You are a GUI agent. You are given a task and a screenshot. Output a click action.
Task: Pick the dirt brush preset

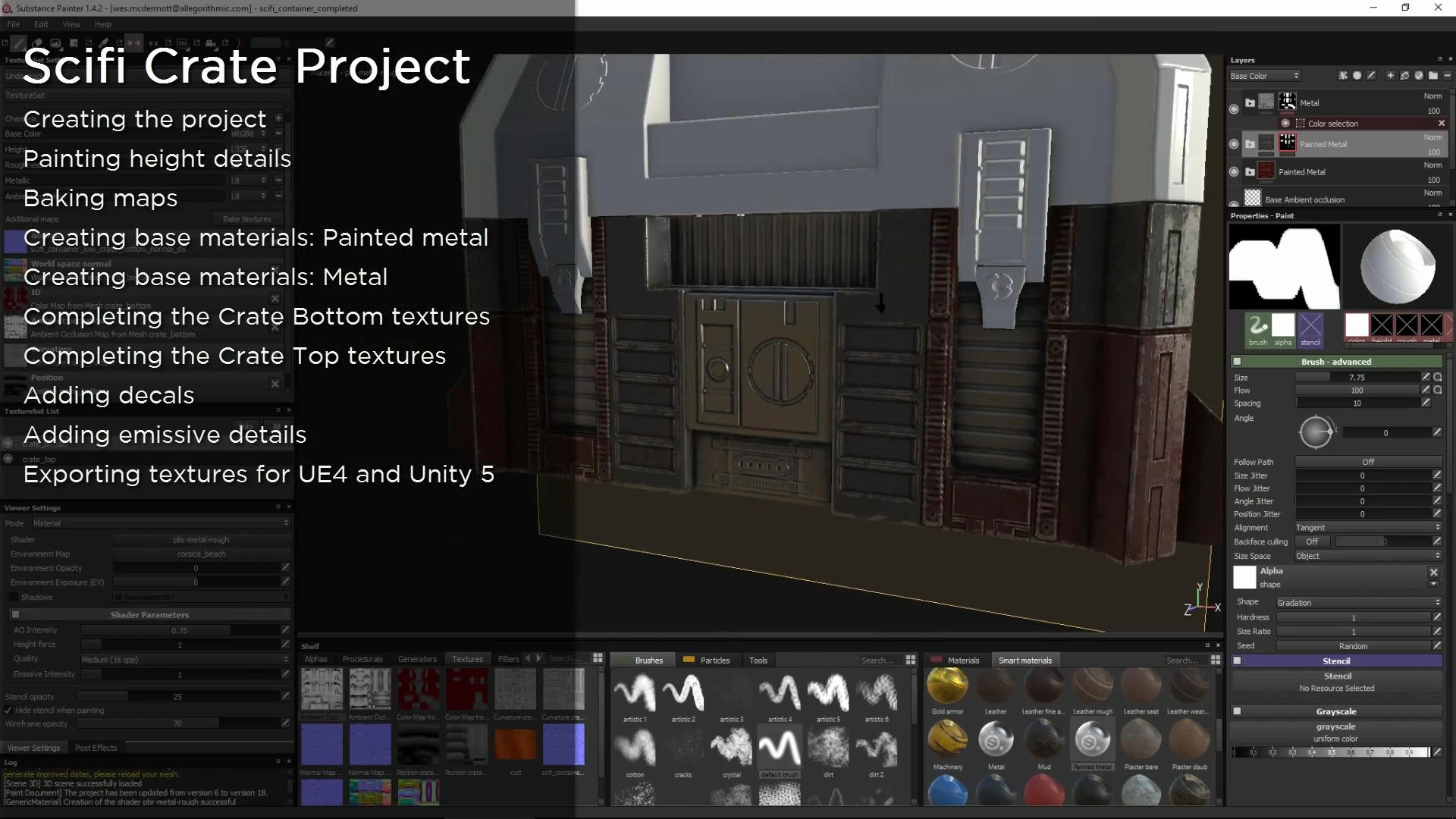[x=828, y=747]
